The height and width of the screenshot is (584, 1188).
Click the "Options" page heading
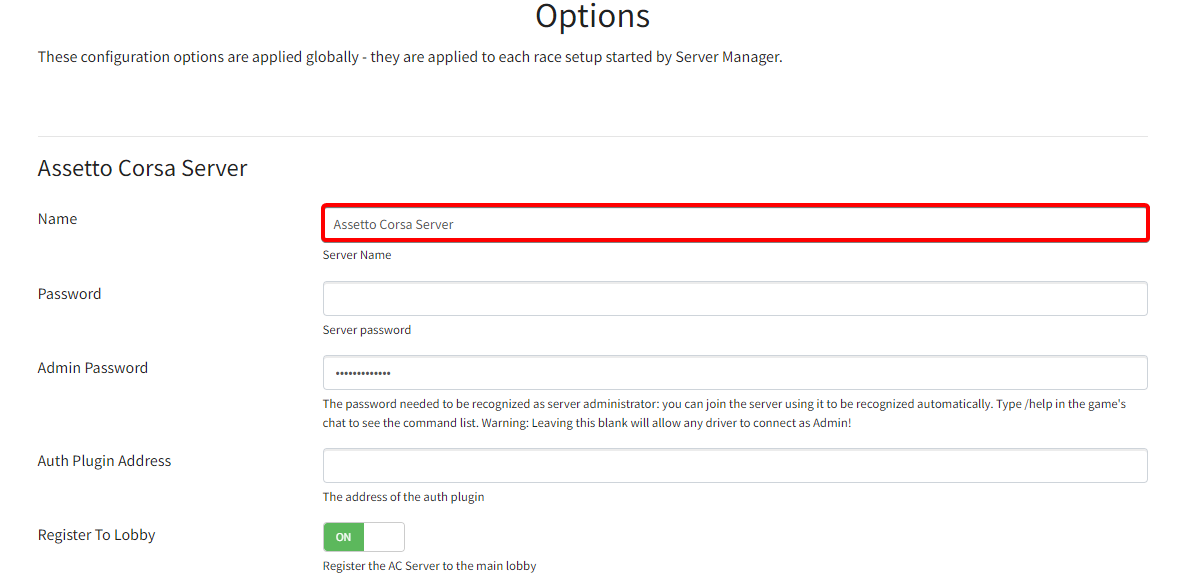[592, 16]
